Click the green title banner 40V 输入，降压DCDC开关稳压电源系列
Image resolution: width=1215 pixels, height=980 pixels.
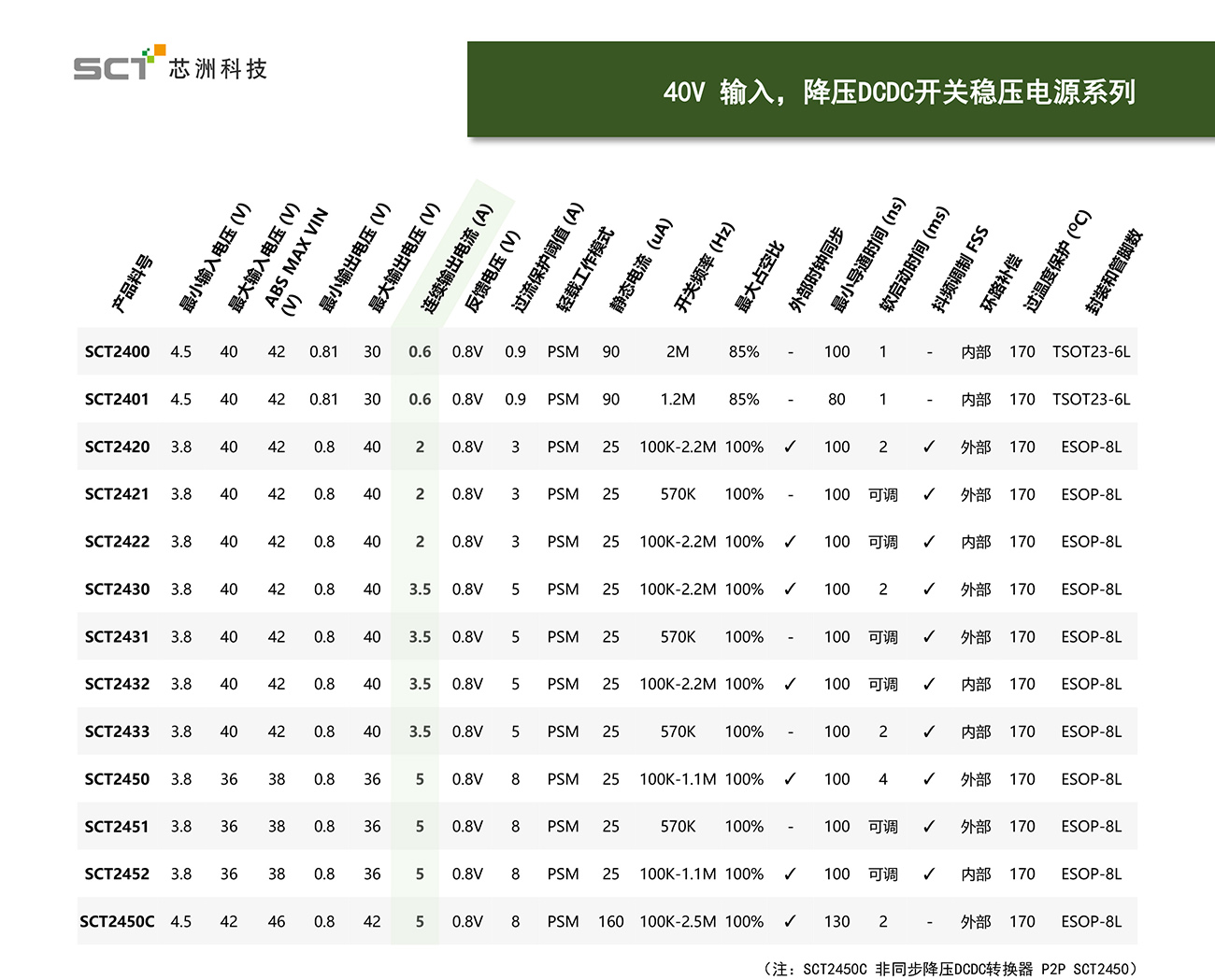[841, 90]
